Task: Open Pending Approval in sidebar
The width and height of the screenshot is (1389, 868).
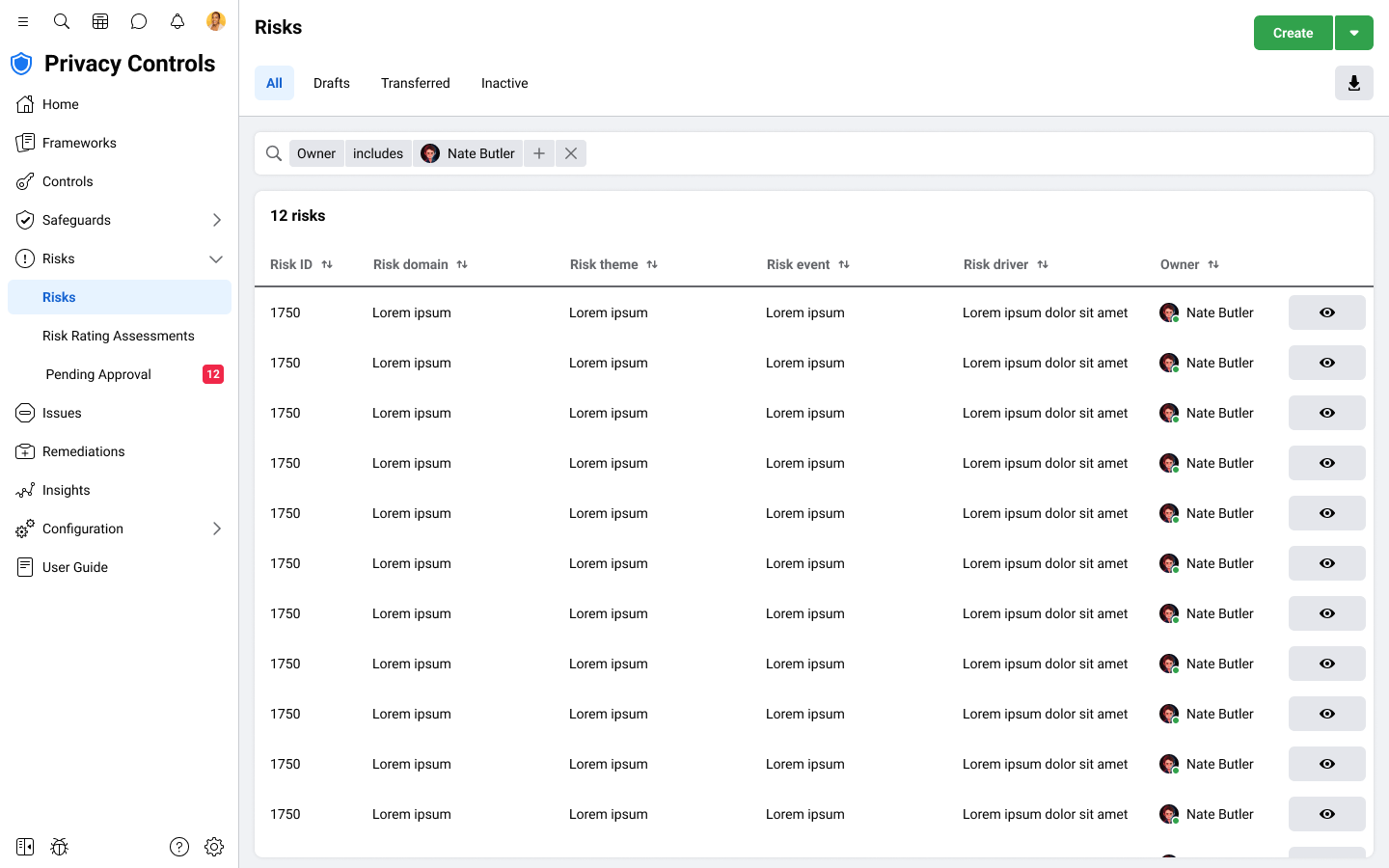Action: 98,374
